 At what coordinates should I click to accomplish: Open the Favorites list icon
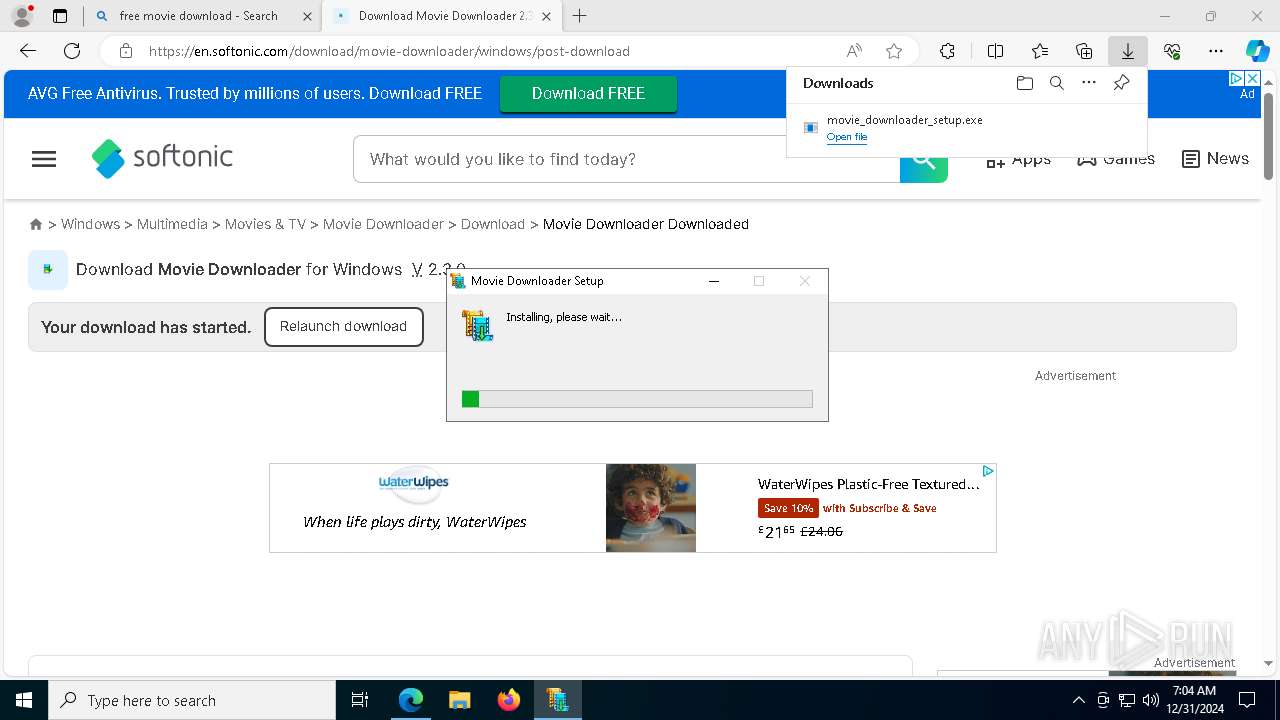pyautogui.click(x=1040, y=51)
